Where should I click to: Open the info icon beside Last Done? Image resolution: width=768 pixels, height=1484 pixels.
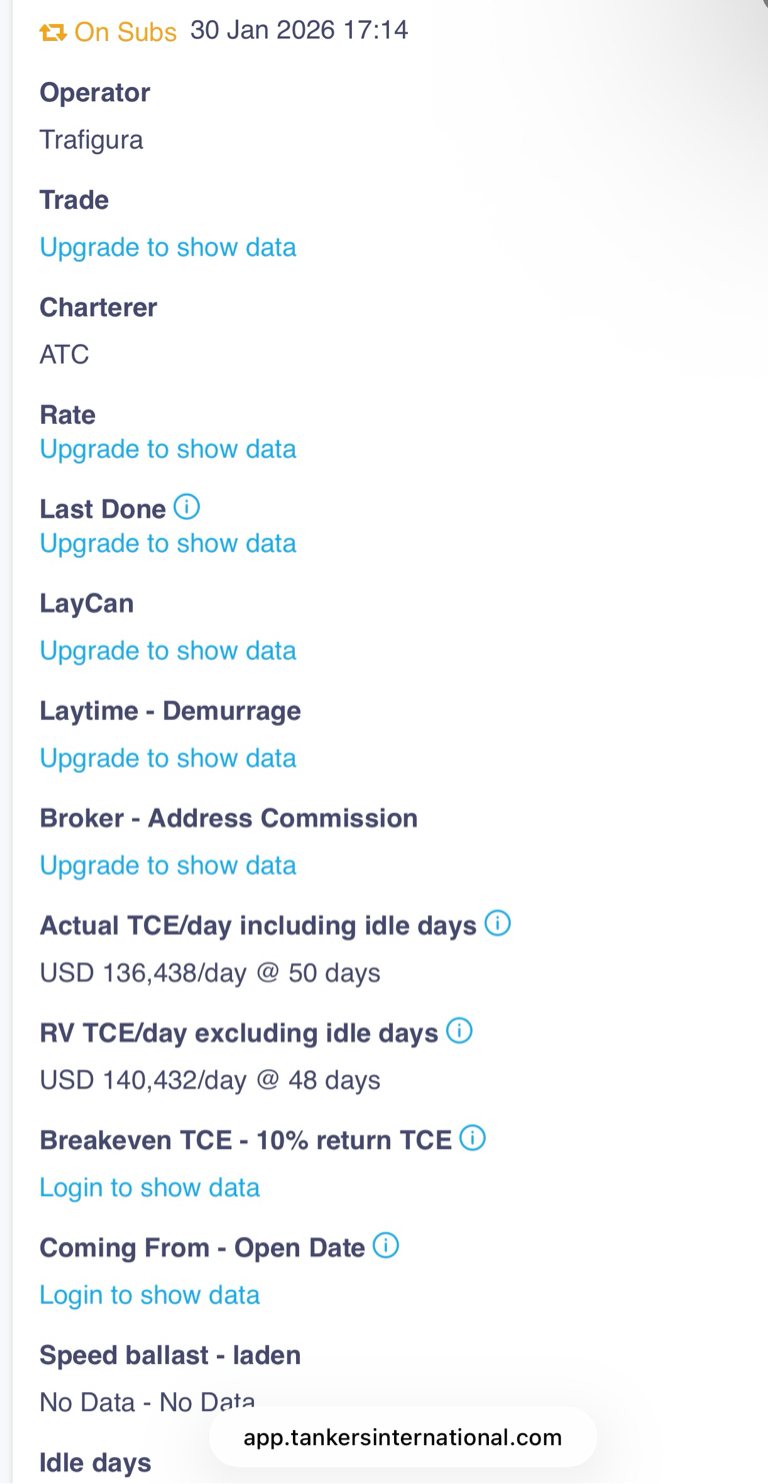tap(187, 508)
